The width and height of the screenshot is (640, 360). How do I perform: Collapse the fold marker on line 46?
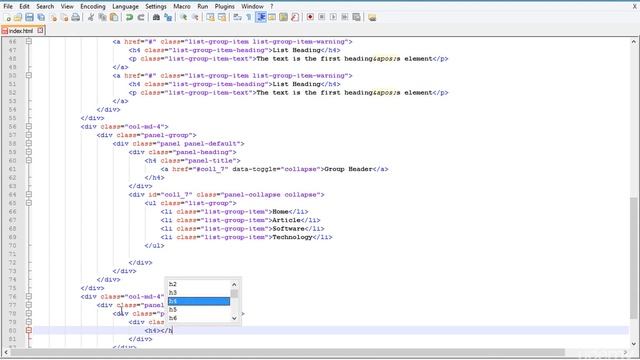[29, 41]
